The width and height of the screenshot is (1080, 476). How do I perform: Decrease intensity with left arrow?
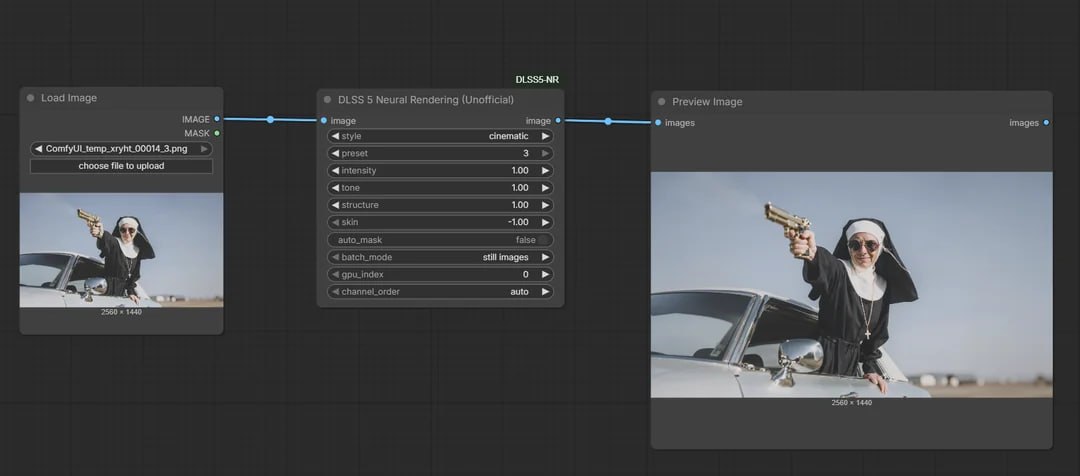[335, 171]
